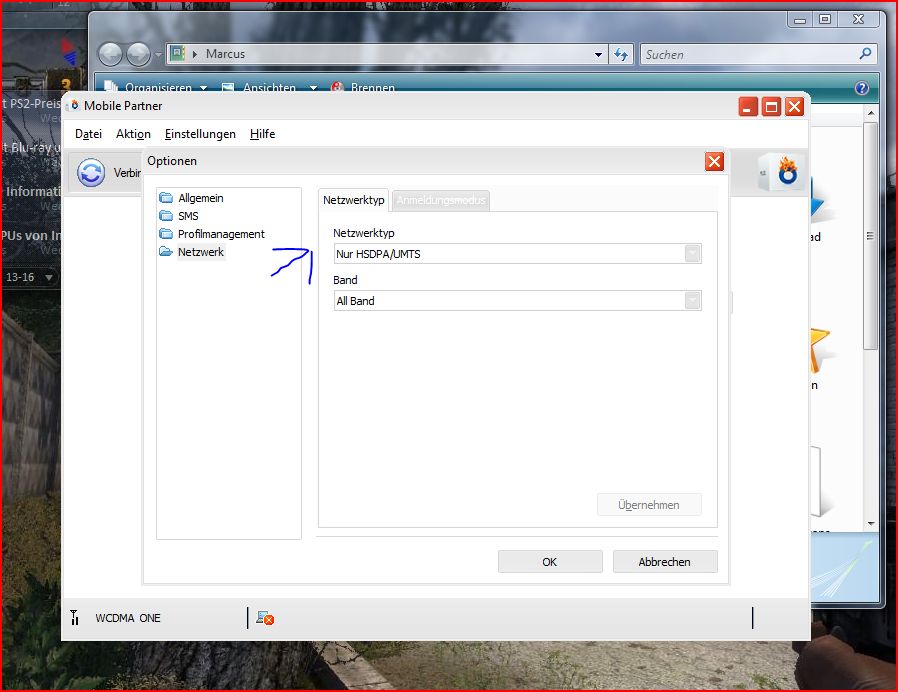Switch to the Netzwerktyp tab
The image size is (898, 692).
353,200
